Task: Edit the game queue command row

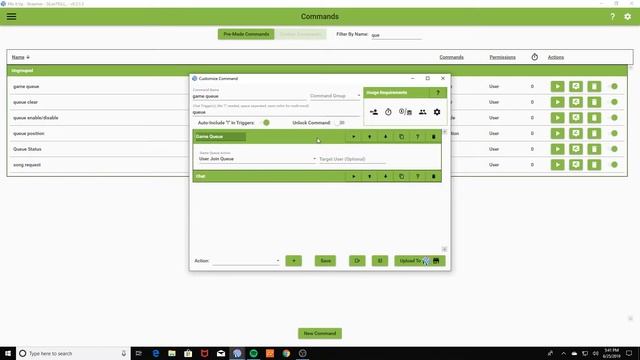Action: click(576, 87)
